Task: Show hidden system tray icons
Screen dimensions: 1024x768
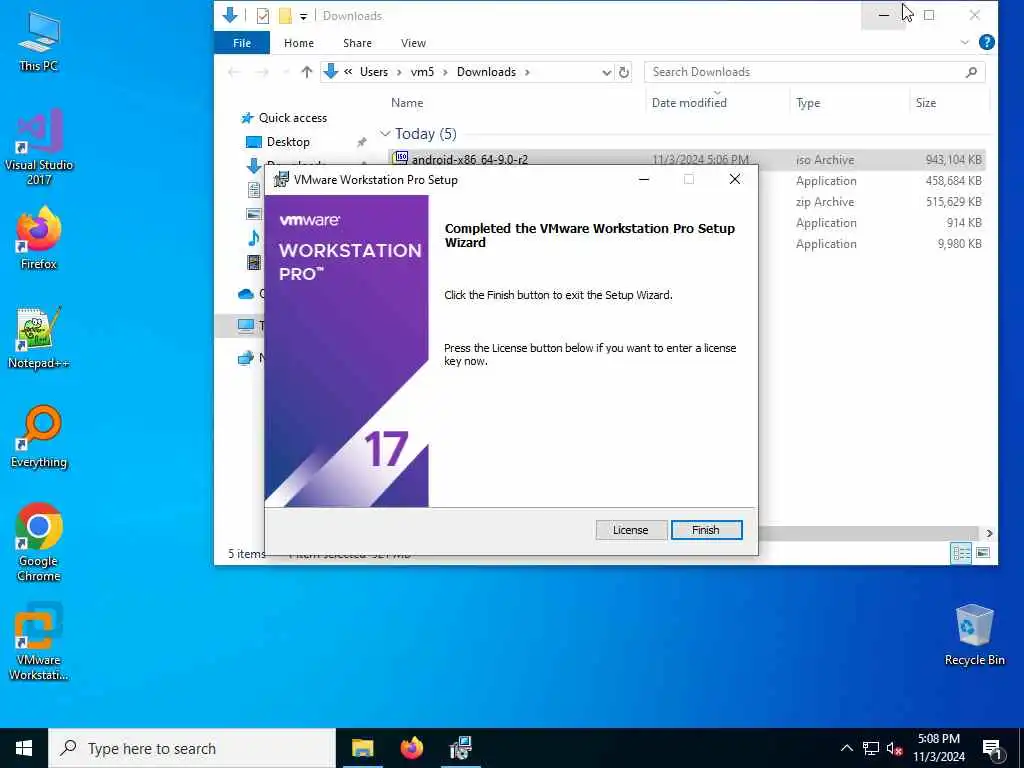Action: click(x=846, y=748)
